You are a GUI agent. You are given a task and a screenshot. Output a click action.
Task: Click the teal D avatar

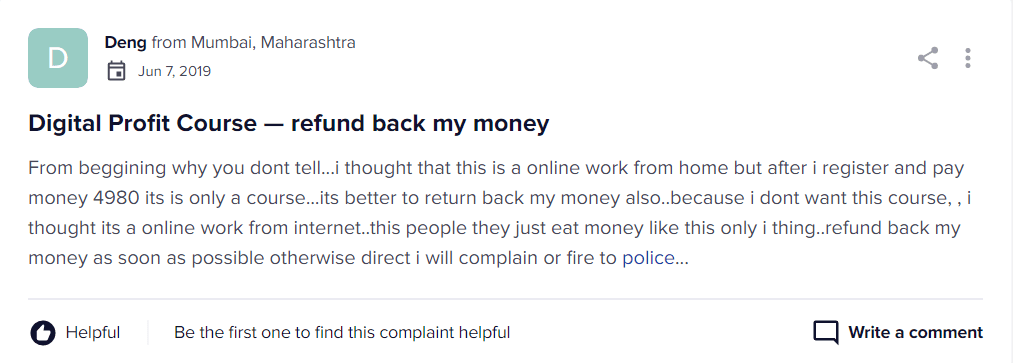(58, 58)
